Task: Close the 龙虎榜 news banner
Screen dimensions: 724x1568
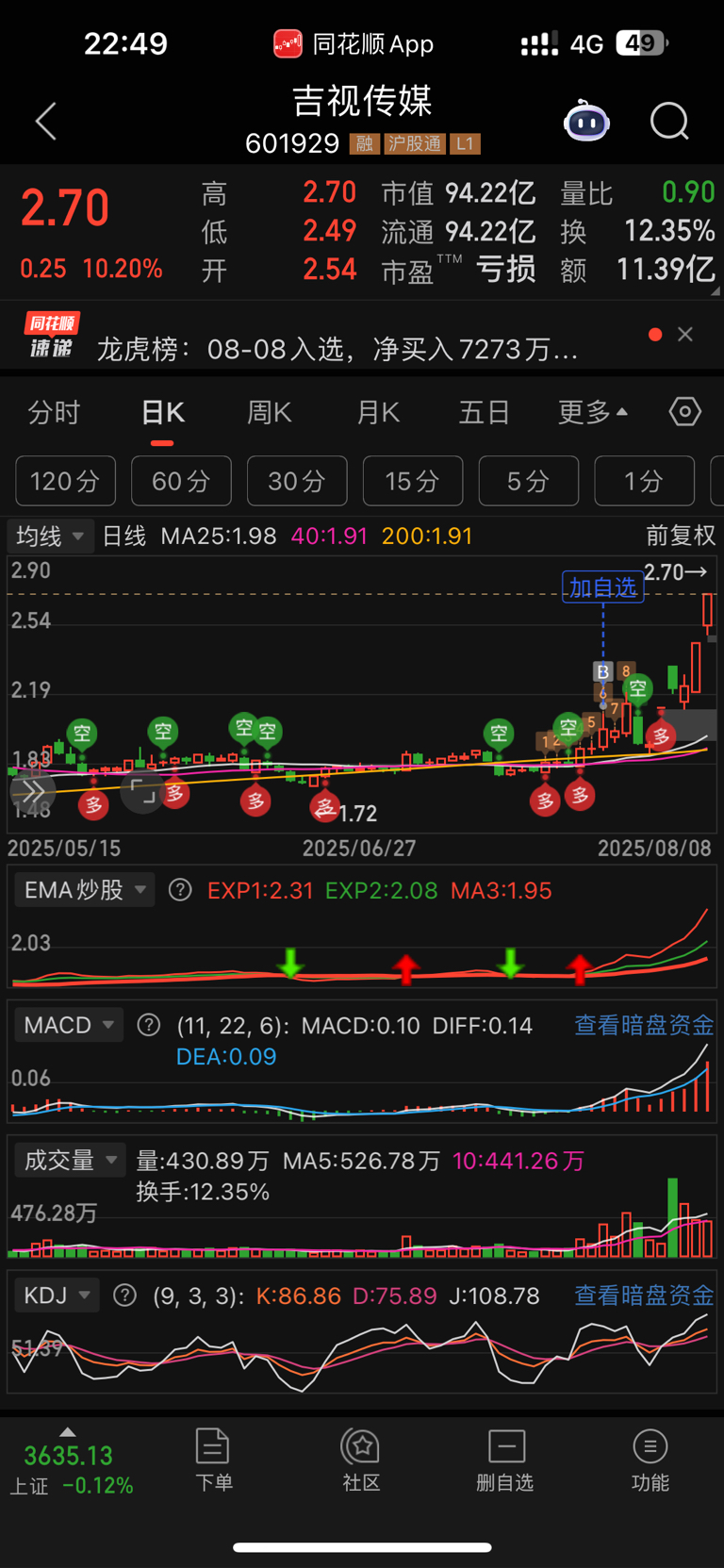Action: click(685, 335)
